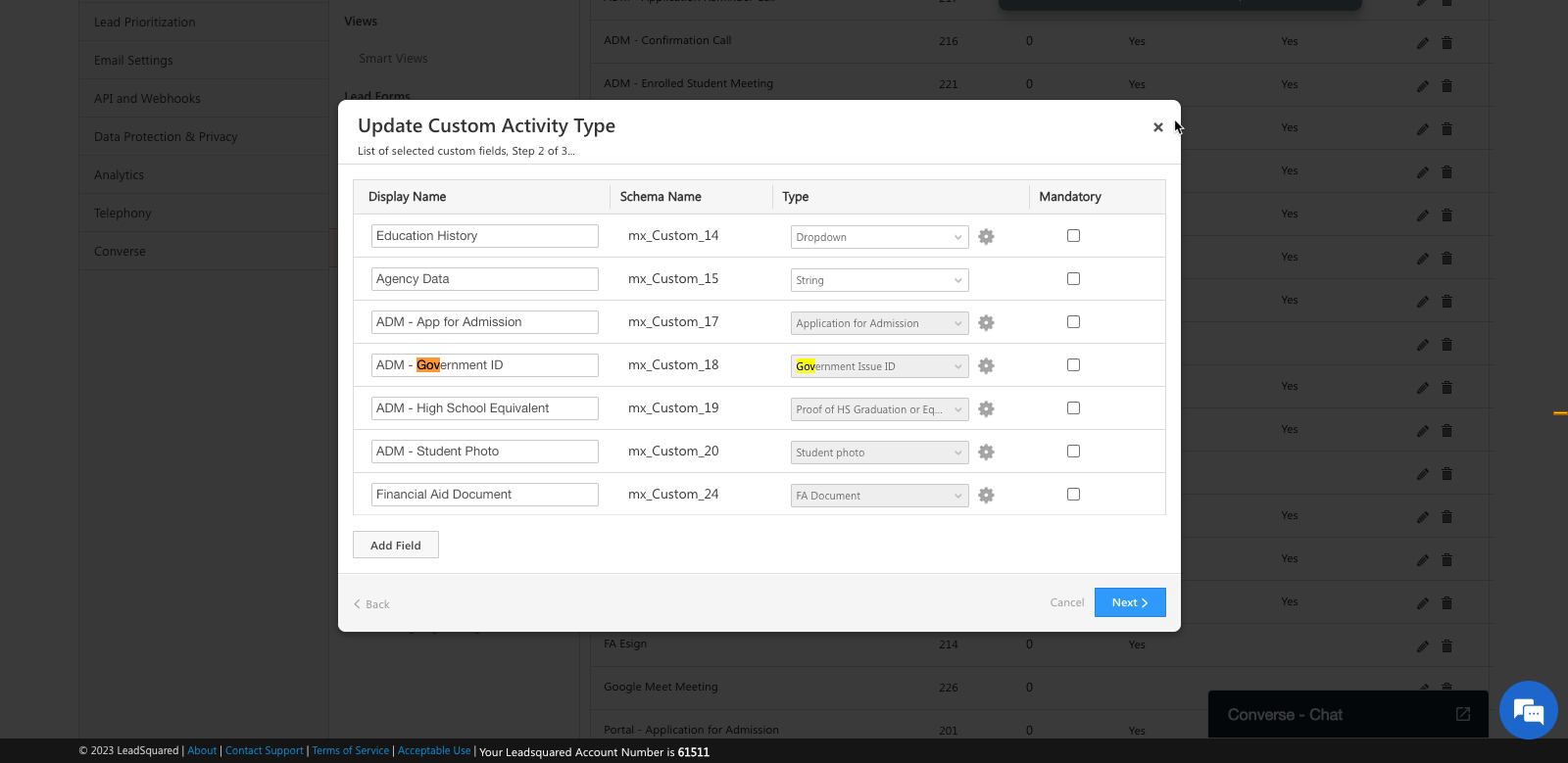The width and height of the screenshot is (1568, 763).
Task: Open settings gear for Education History field
Action: click(x=986, y=237)
